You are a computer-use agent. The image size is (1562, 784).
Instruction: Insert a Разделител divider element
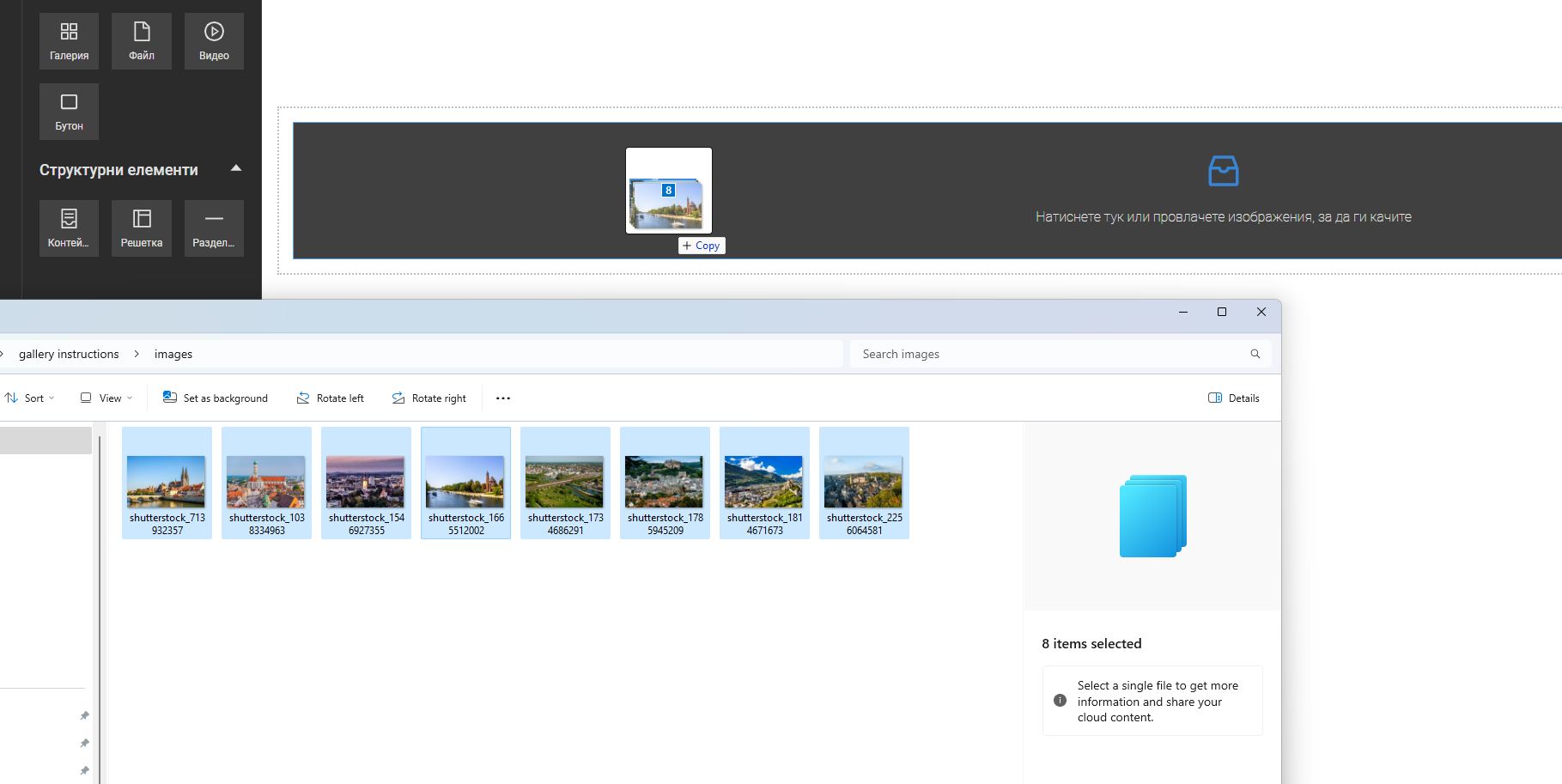tap(214, 228)
